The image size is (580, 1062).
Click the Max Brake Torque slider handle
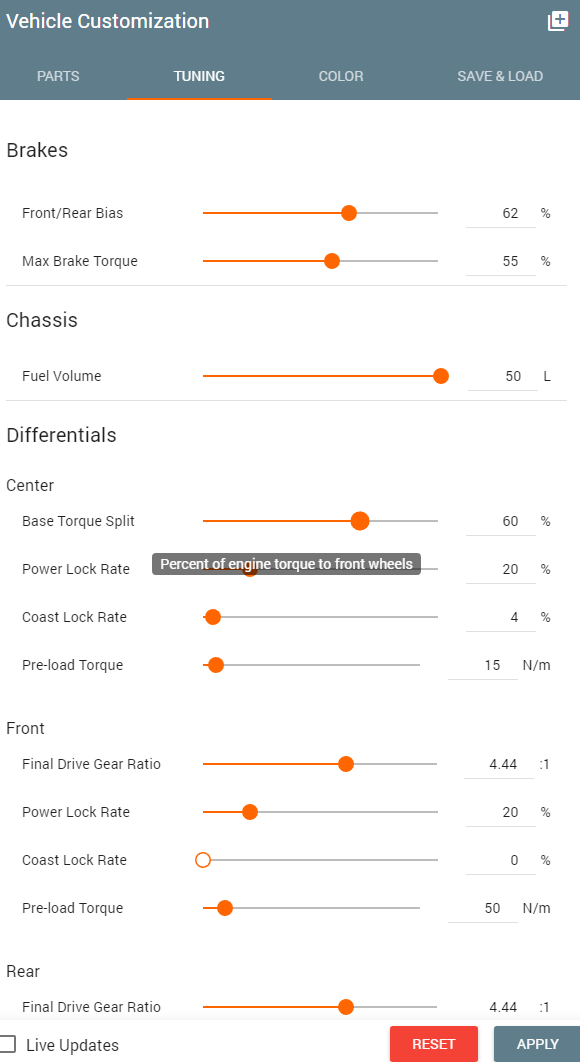(x=332, y=261)
